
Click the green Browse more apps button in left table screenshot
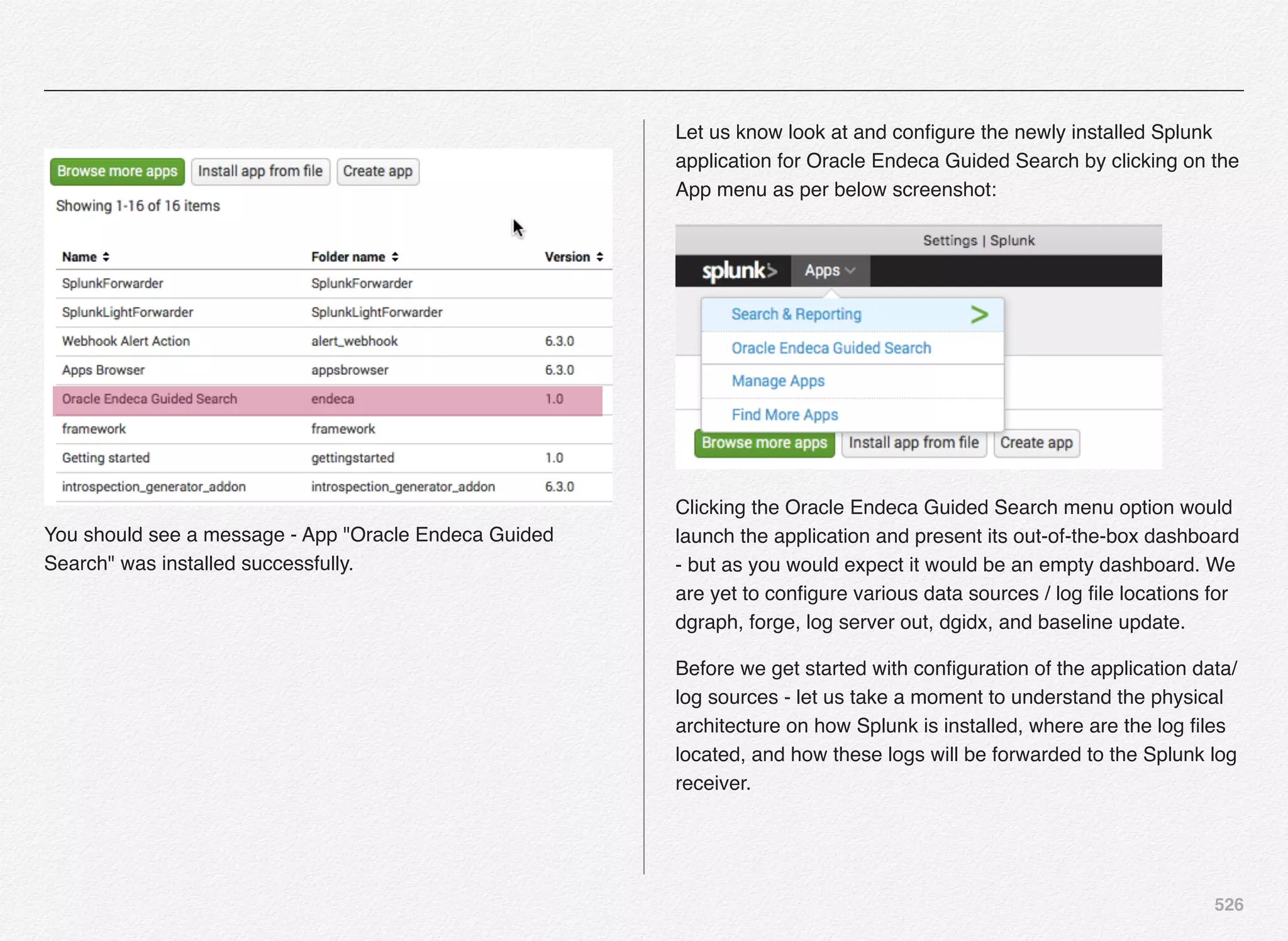pos(117,171)
